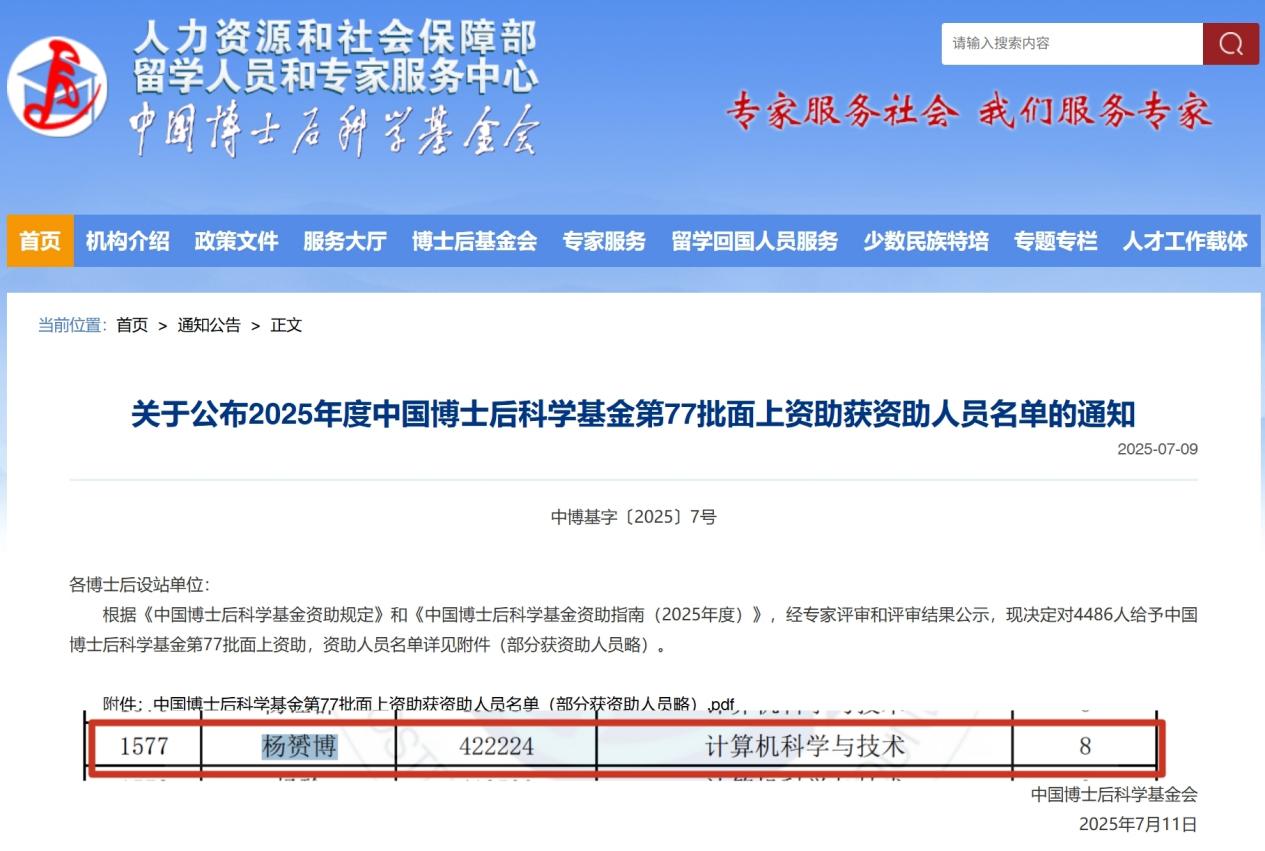The height and width of the screenshot is (851, 1265).
Task: Open the 政策文件 menu item
Action: pyautogui.click(x=236, y=241)
